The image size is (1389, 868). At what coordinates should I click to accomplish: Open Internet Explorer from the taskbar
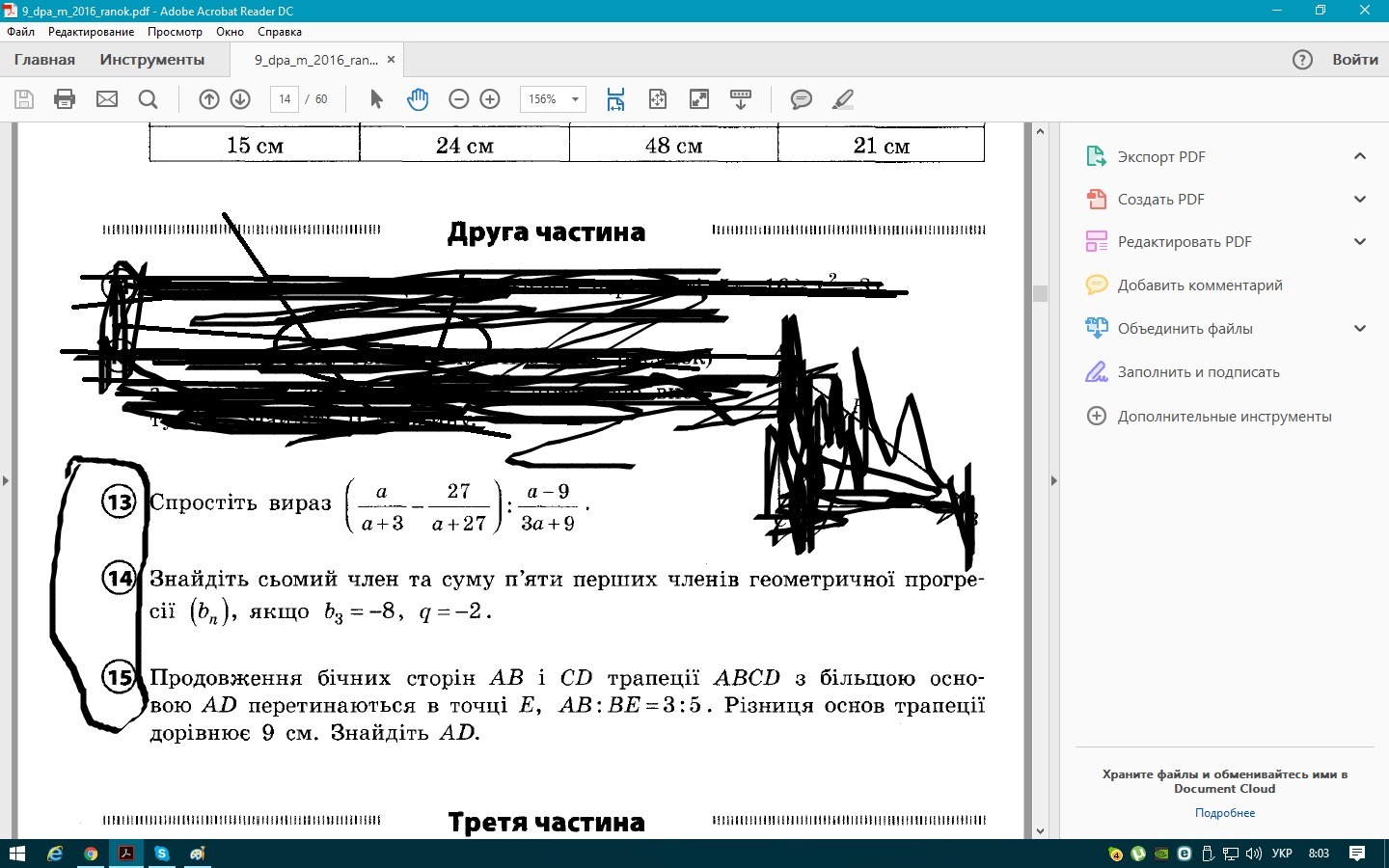(x=55, y=854)
